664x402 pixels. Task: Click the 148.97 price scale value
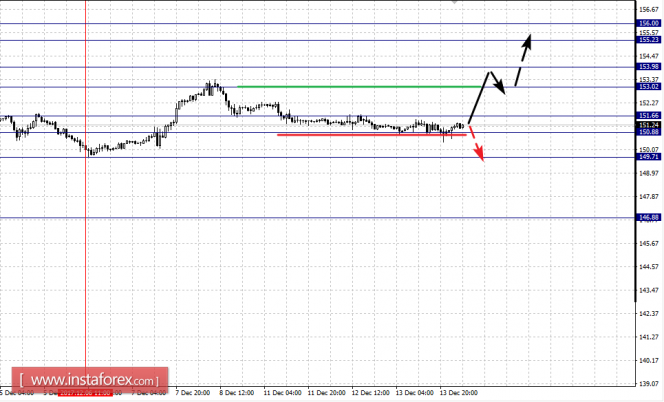coord(649,173)
